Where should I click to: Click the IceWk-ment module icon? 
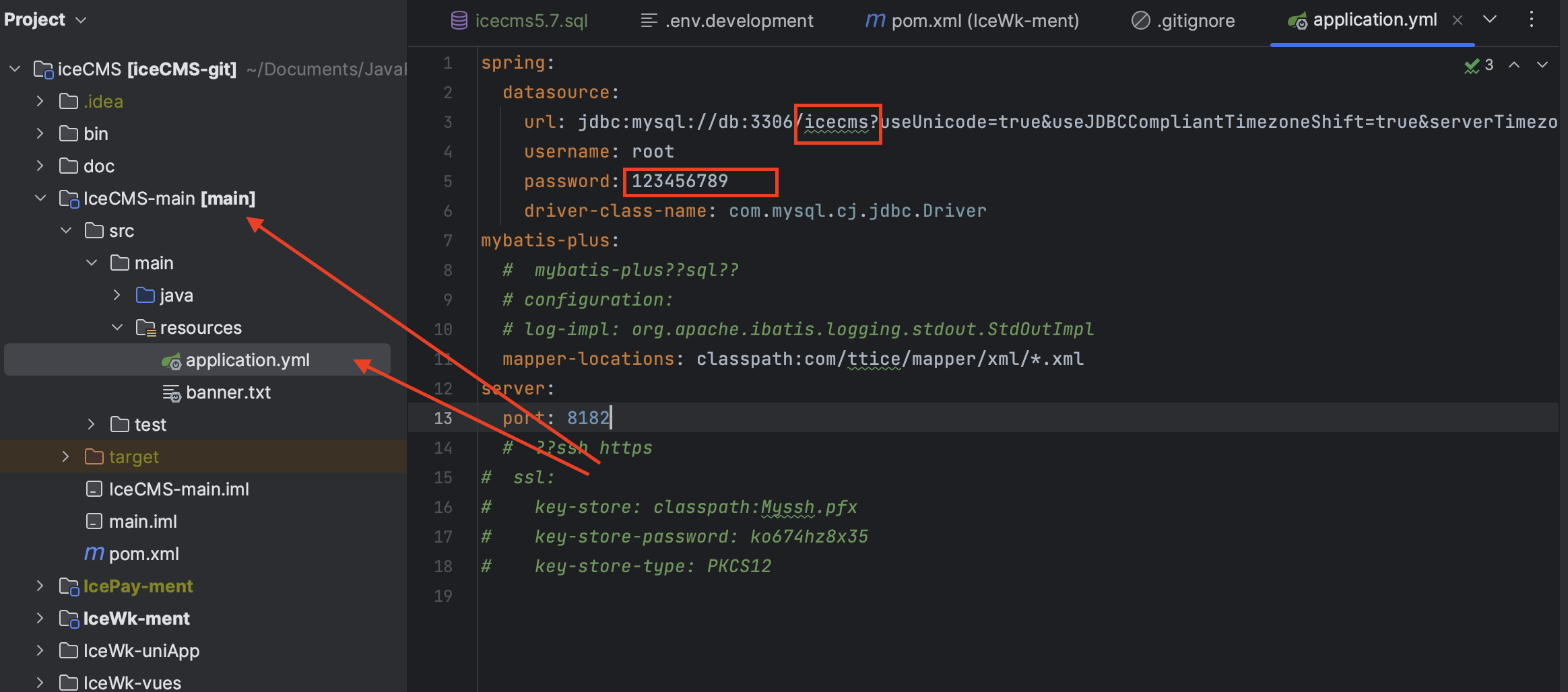tap(69, 619)
